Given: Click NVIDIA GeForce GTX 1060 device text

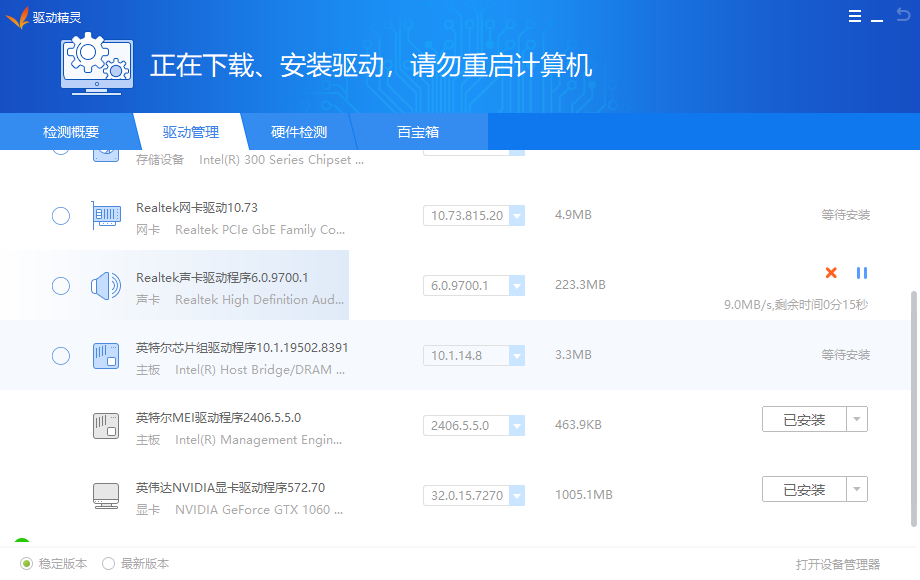Looking at the screenshot, I should (x=259, y=510).
